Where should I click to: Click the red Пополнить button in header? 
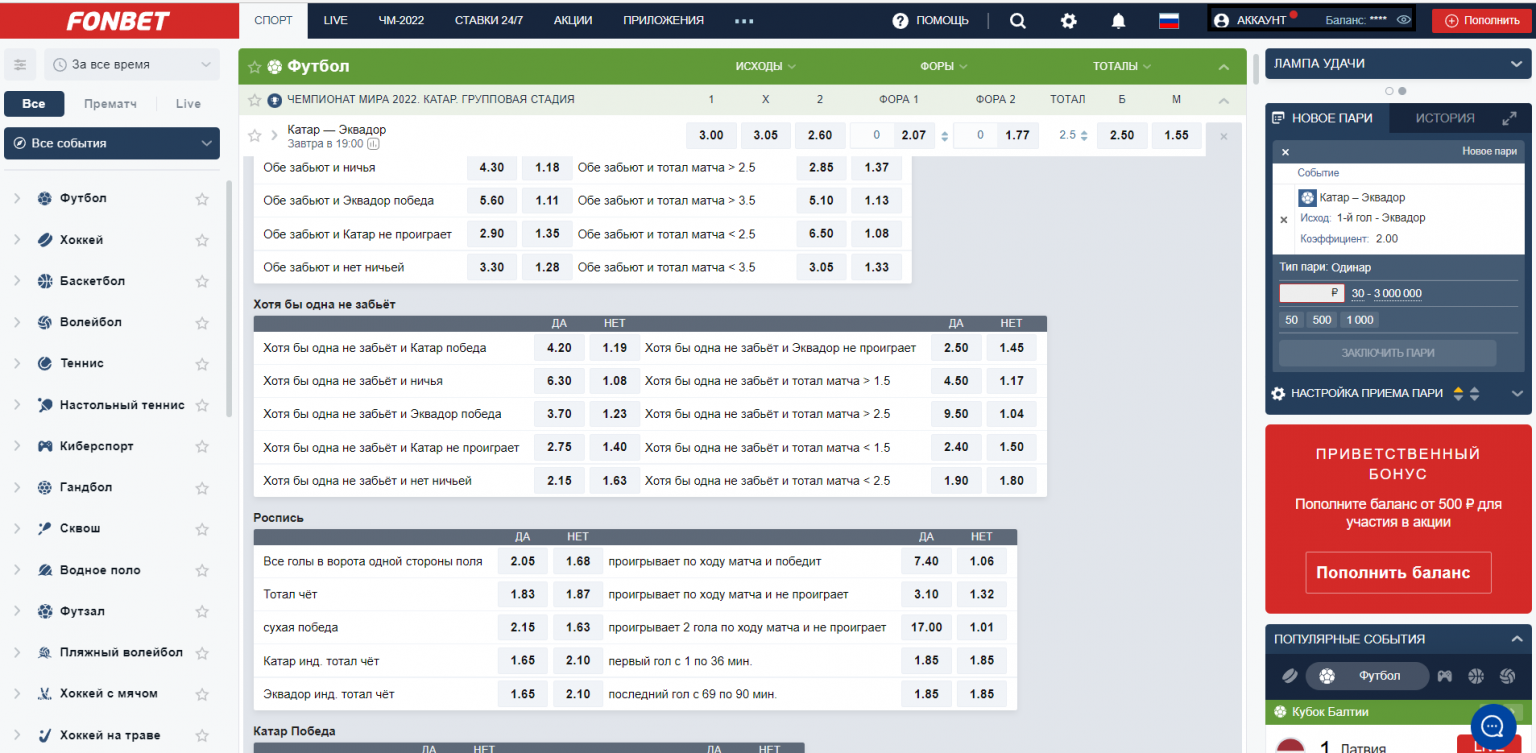click(x=1481, y=20)
